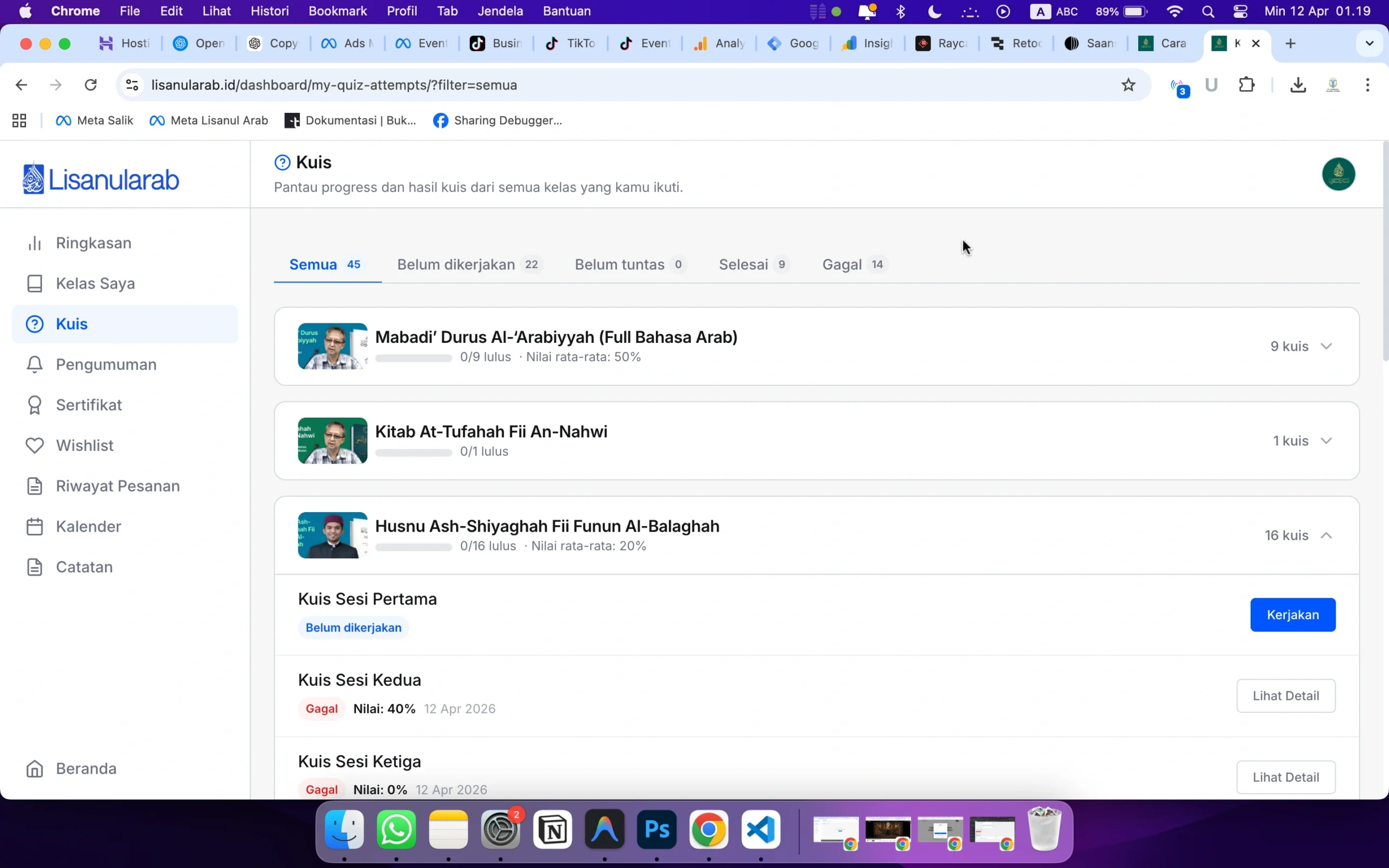Open Kalender from the sidebar
The image size is (1389, 868).
88,526
